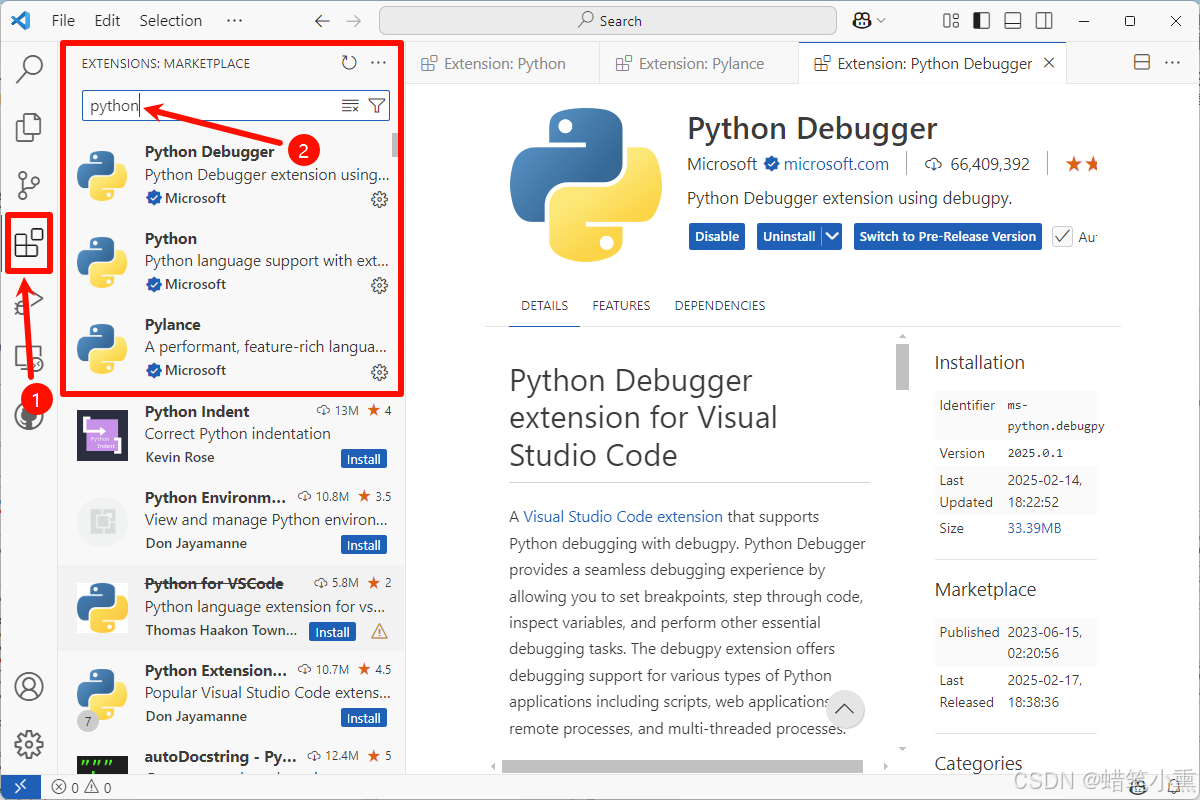Open editor More Actions menu
Viewport: 1200px width, 800px height.
pyautogui.click(x=1172, y=63)
